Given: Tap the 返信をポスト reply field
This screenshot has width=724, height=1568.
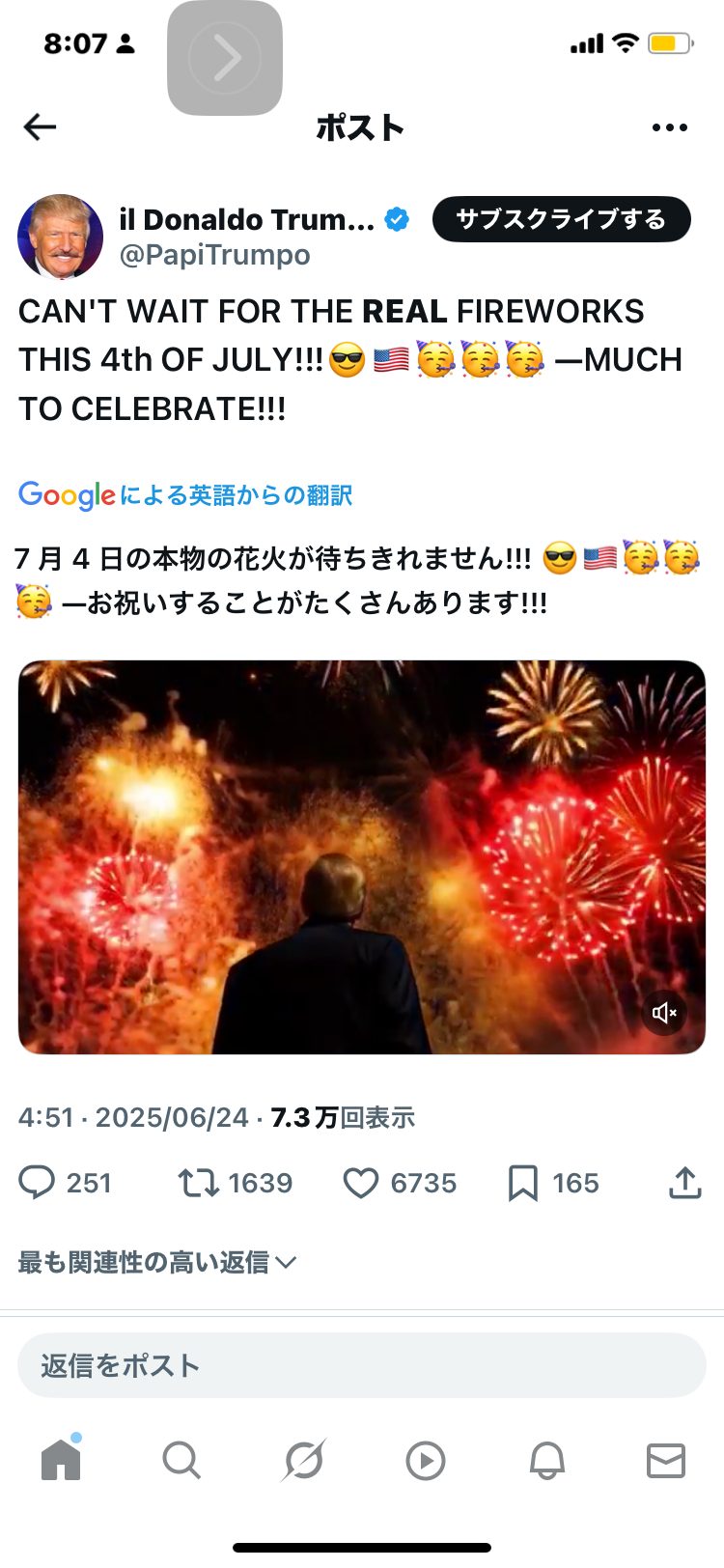Looking at the screenshot, I should (x=362, y=1365).
